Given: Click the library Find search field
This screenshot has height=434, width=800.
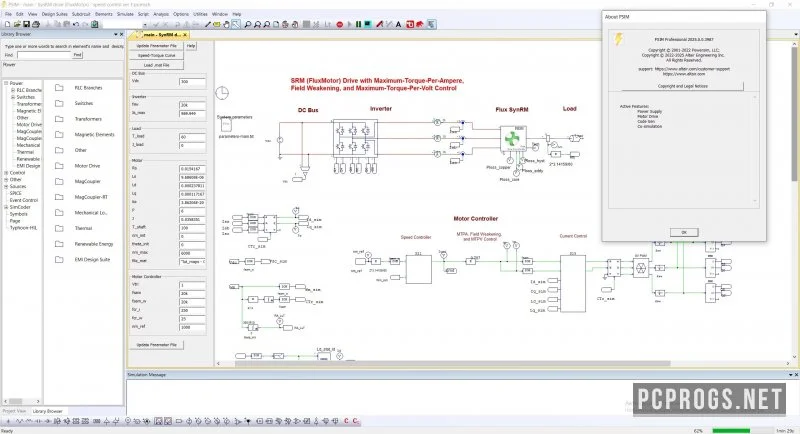Looking at the screenshot, I should 44,55.
